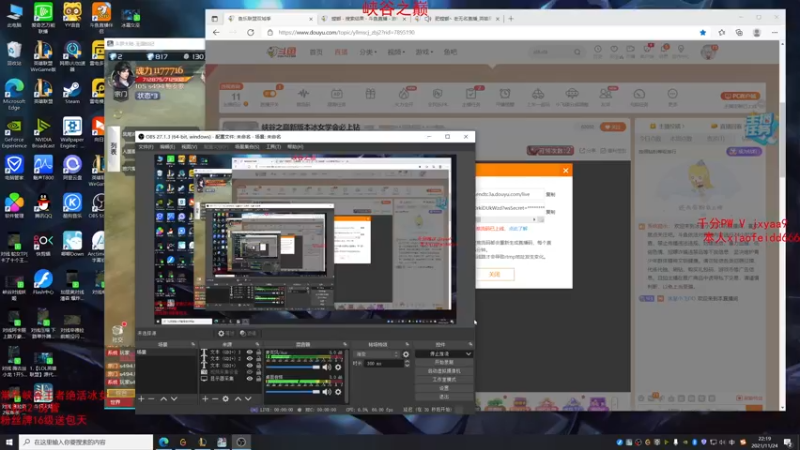800x450 pixels.
Task: Expand 视频 dropdown in Douyu navigation
Action: tap(396, 52)
